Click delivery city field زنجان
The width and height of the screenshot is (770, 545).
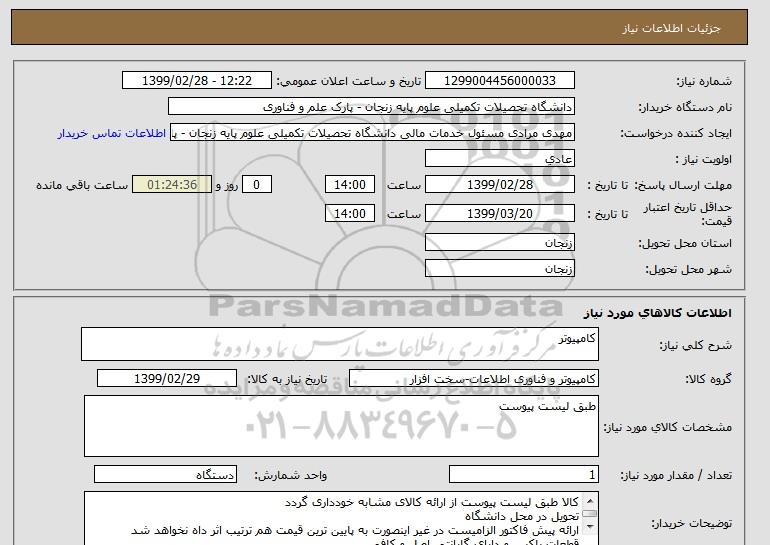tap(499, 269)
